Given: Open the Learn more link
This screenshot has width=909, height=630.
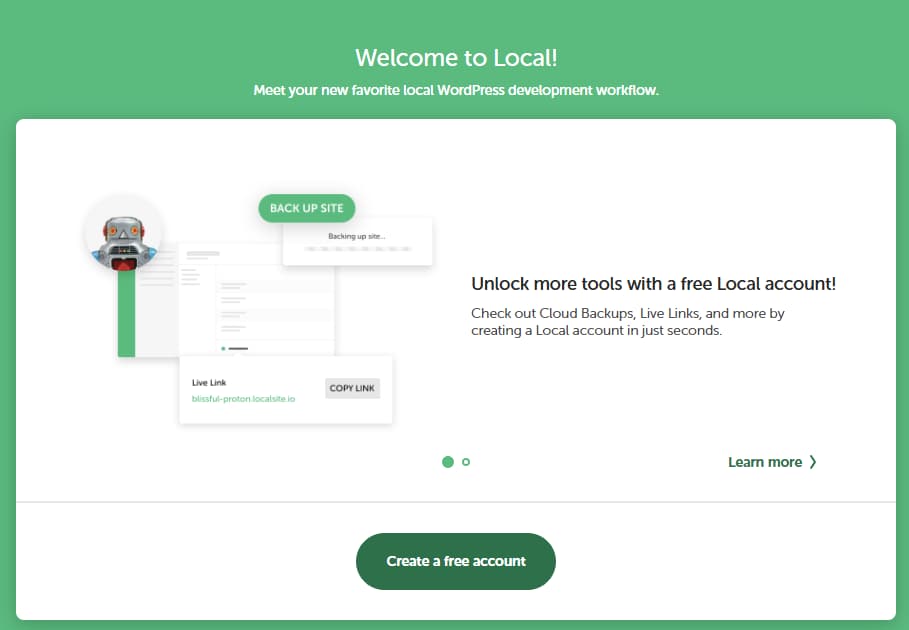Looking at the screenshot, I should (764, 462).
